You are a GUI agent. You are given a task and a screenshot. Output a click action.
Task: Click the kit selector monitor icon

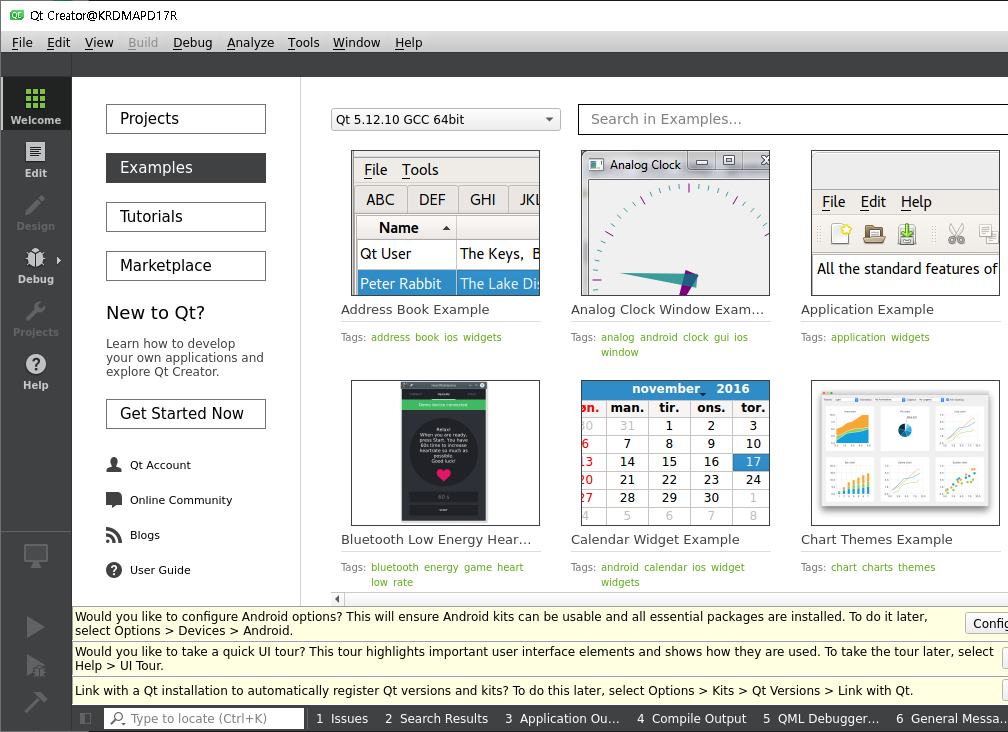35,555
